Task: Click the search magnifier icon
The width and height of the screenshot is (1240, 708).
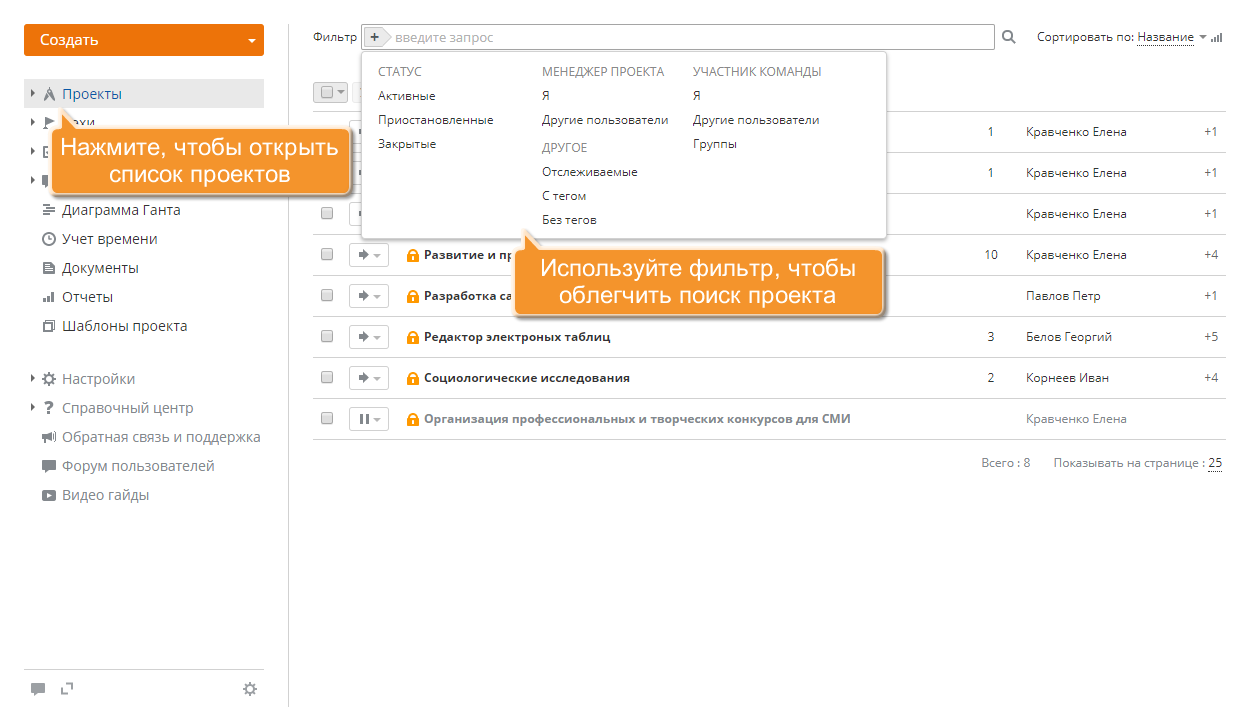Action: click(1009, 37)
